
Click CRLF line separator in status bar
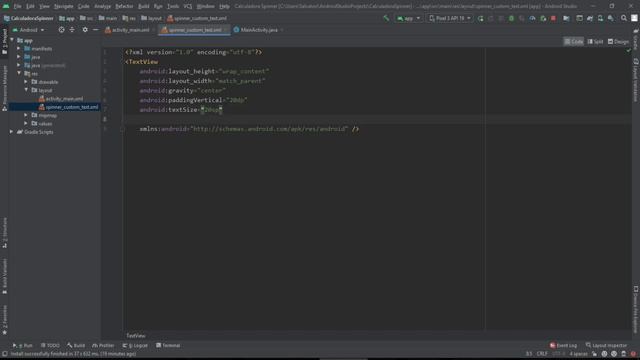pyautogui.click(x=542, y=354)
